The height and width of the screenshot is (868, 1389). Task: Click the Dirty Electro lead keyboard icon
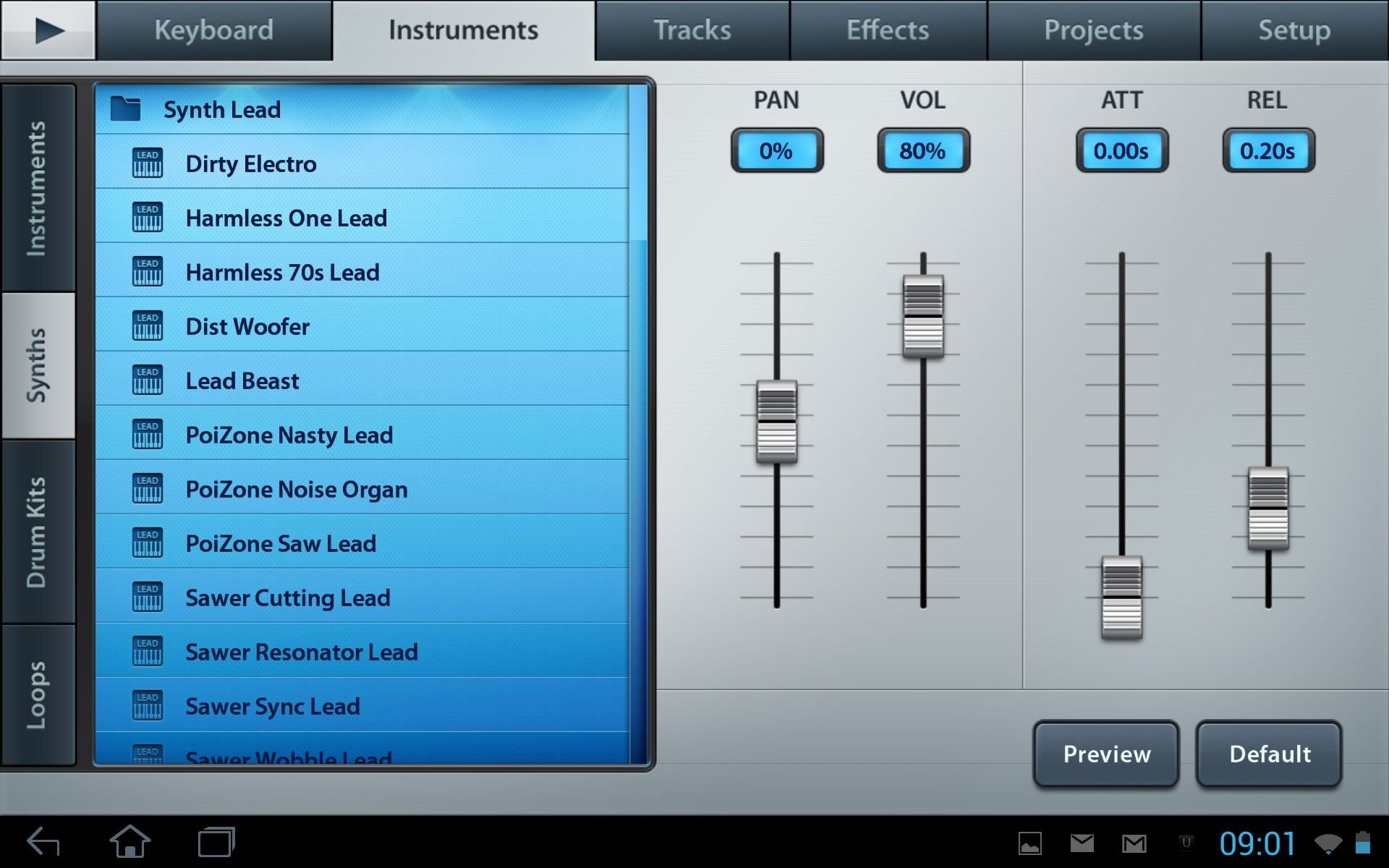tap(148, 163)
